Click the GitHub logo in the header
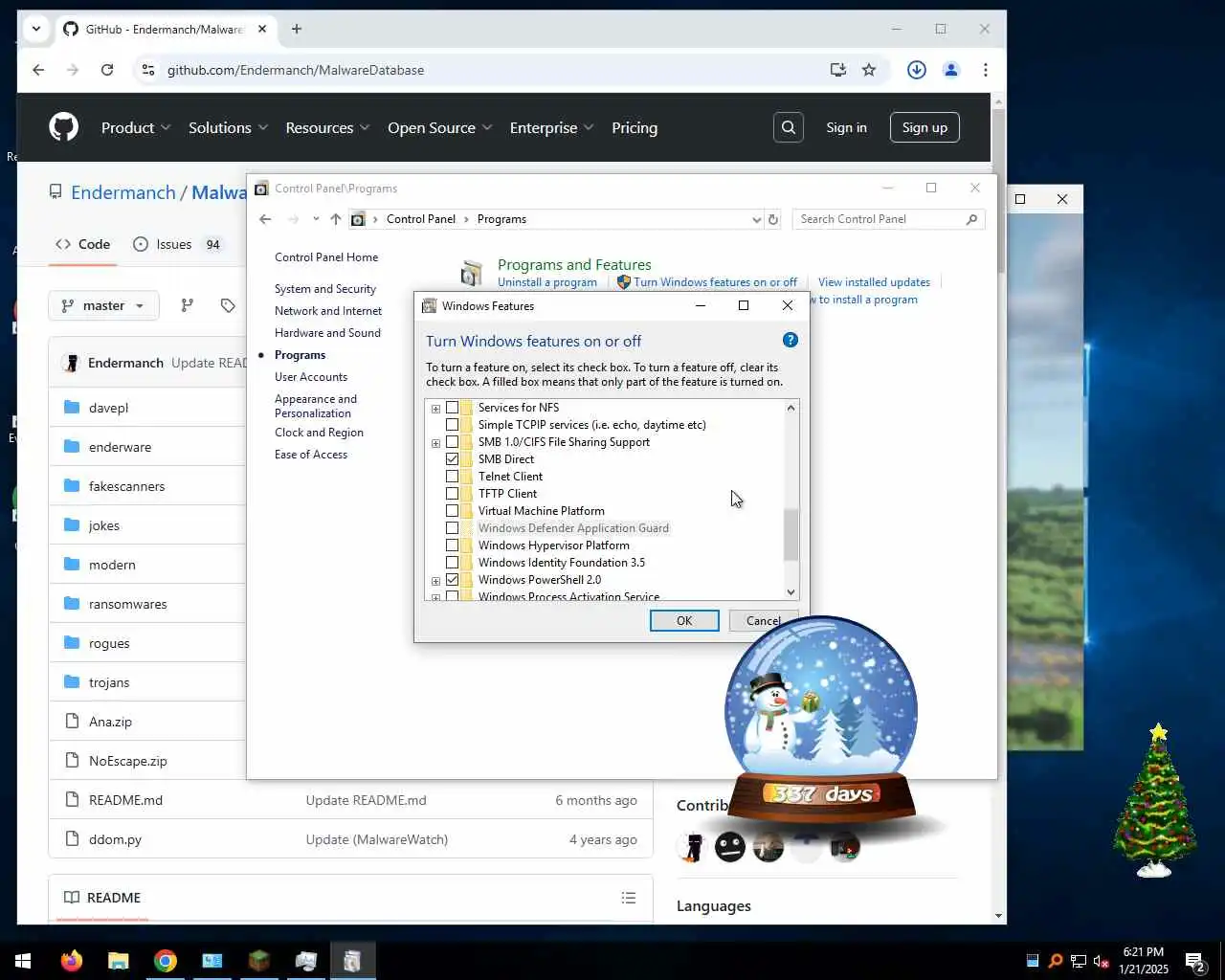Screen dimensions: 1225x980 tap(64, 127)
